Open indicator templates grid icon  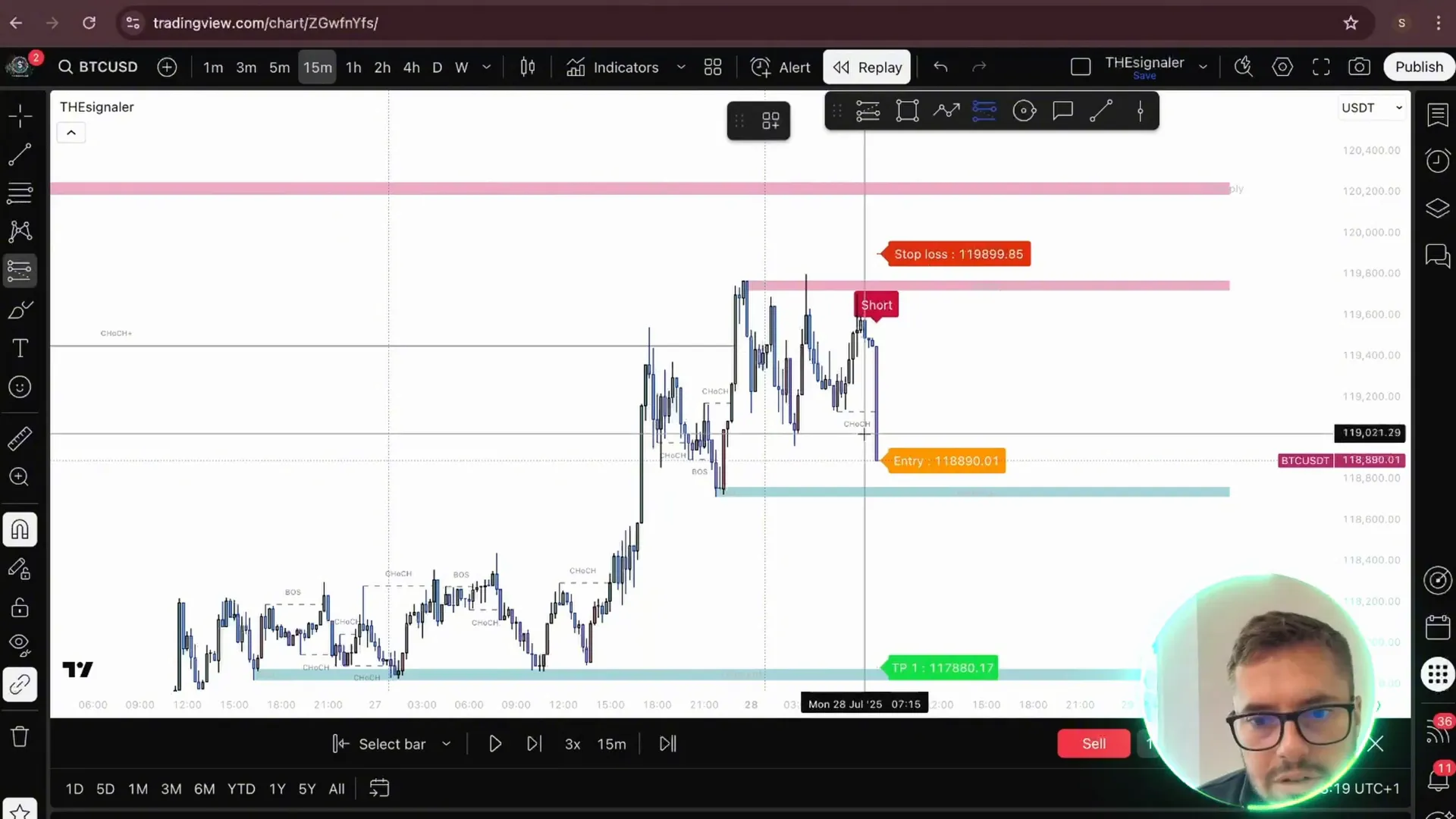[713, 67]
